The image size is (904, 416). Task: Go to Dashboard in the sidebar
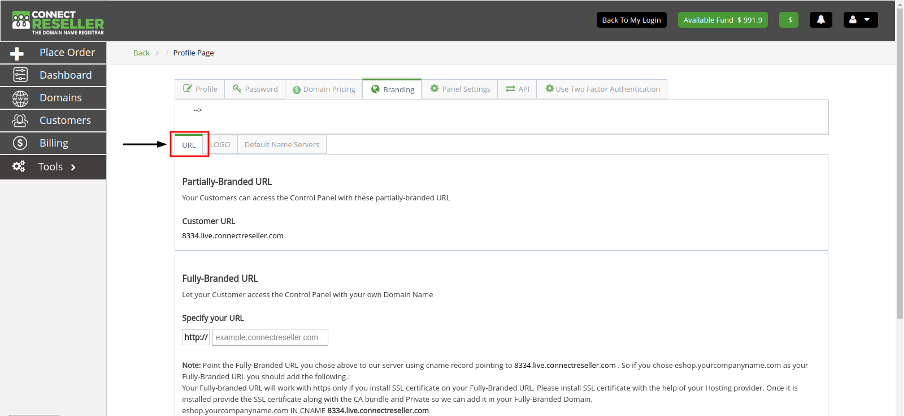pyautogui.click(x=53, y=75)
